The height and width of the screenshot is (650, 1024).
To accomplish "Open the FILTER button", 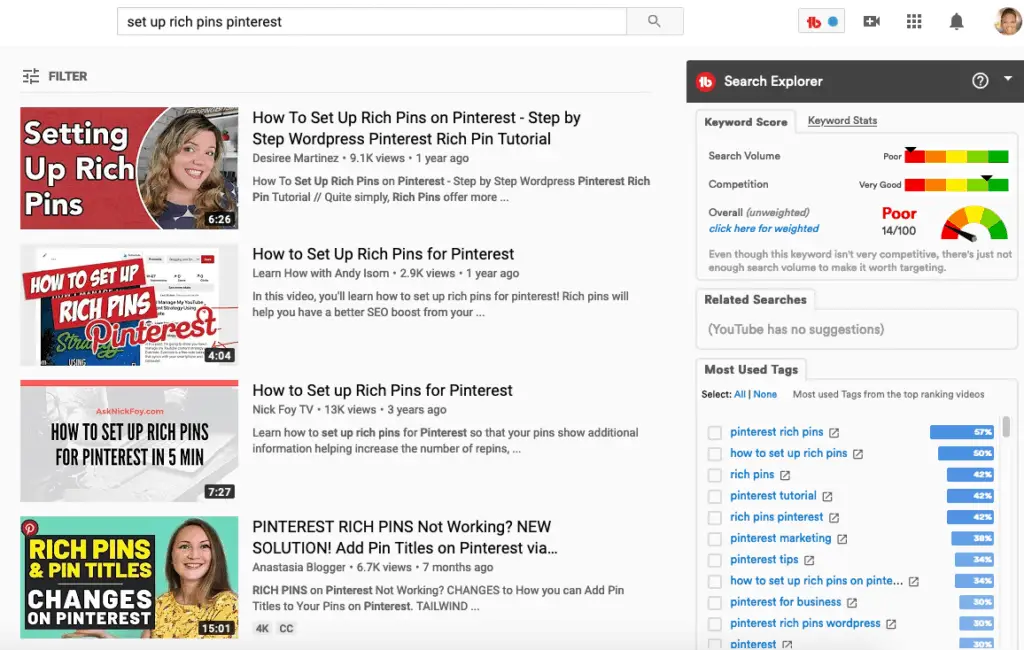I will 55,76.
